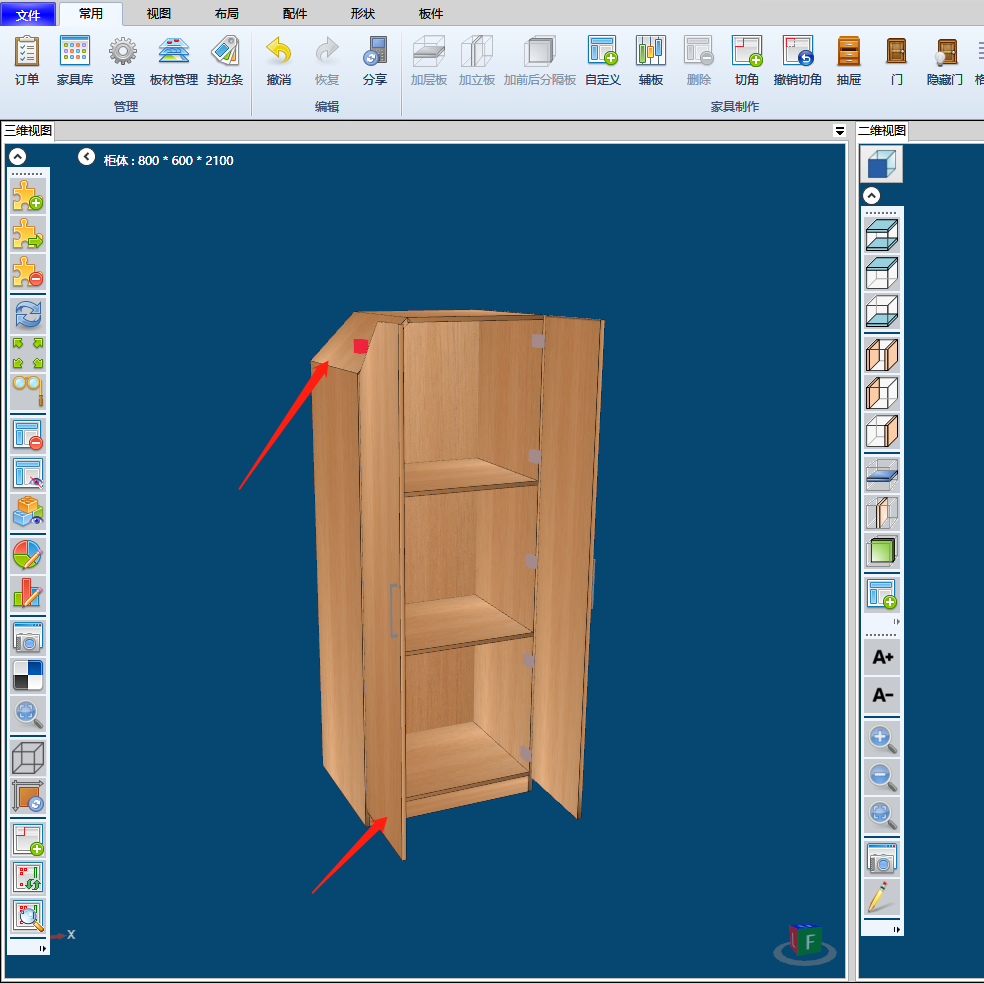Click the 撤消 undo button

coord(279,60)
